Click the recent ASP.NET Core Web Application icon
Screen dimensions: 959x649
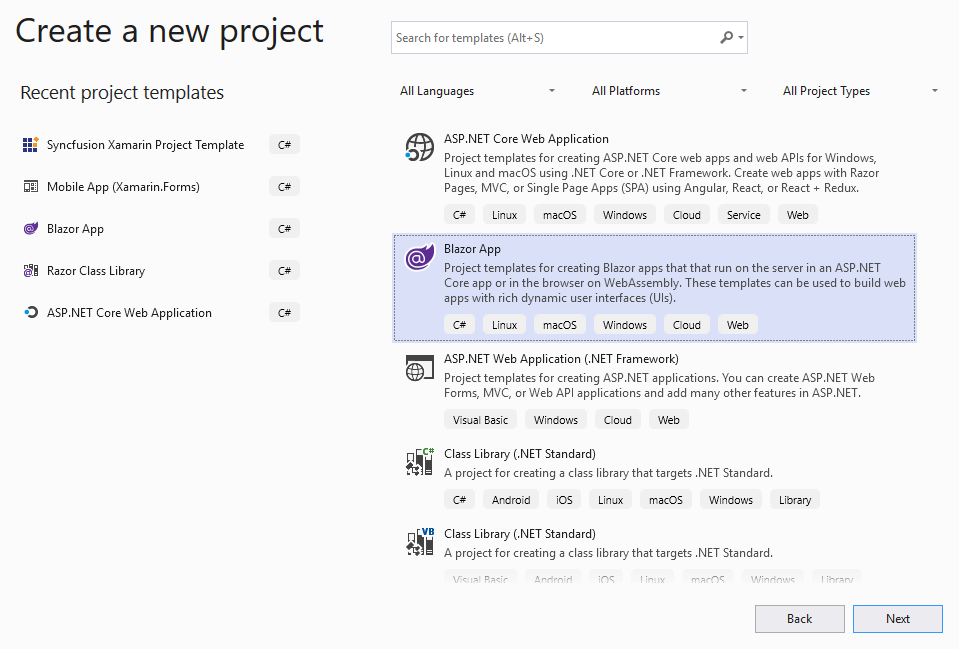tap(30, 313)
